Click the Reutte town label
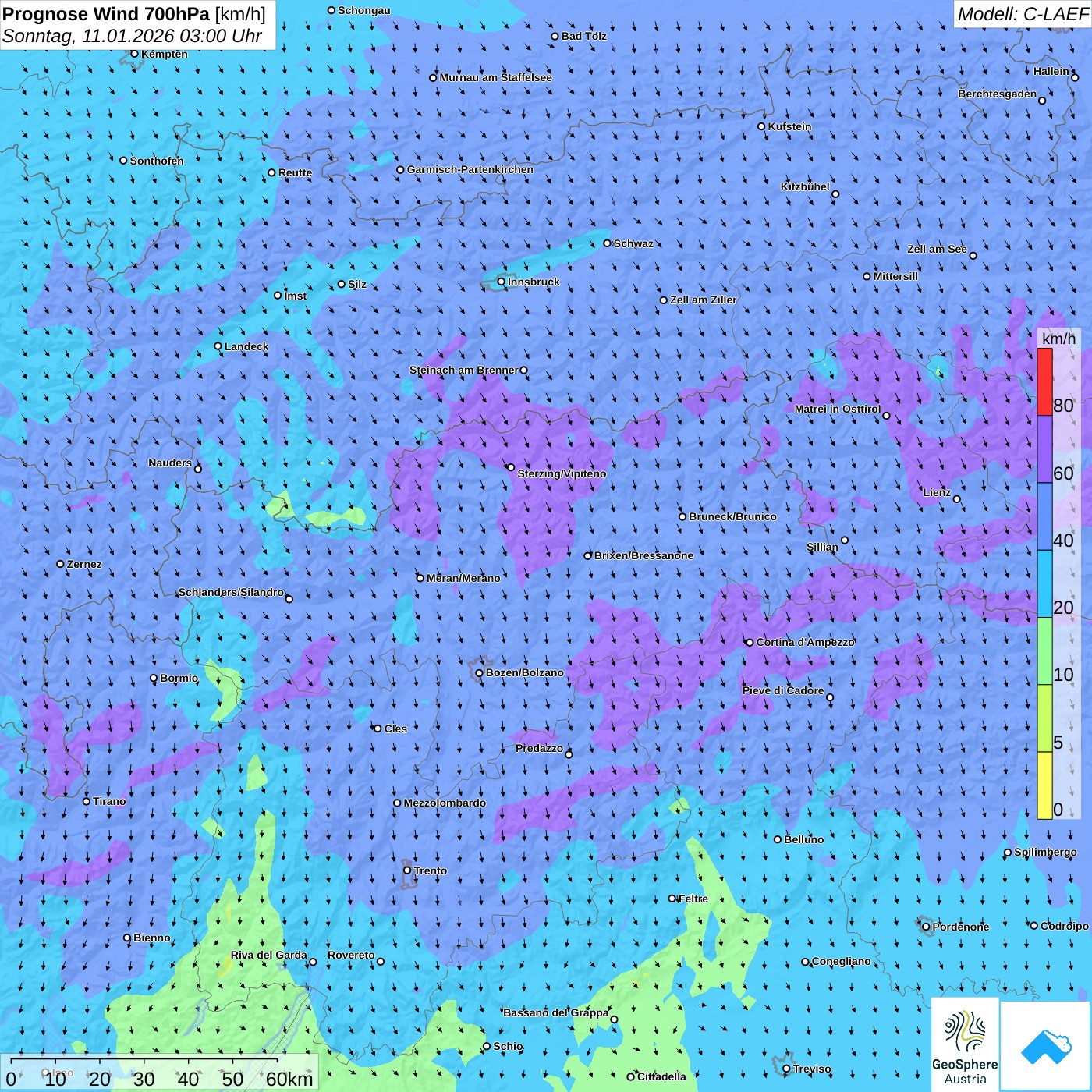Screen dimensions: 1092x1092 click(x=295, y=172)
